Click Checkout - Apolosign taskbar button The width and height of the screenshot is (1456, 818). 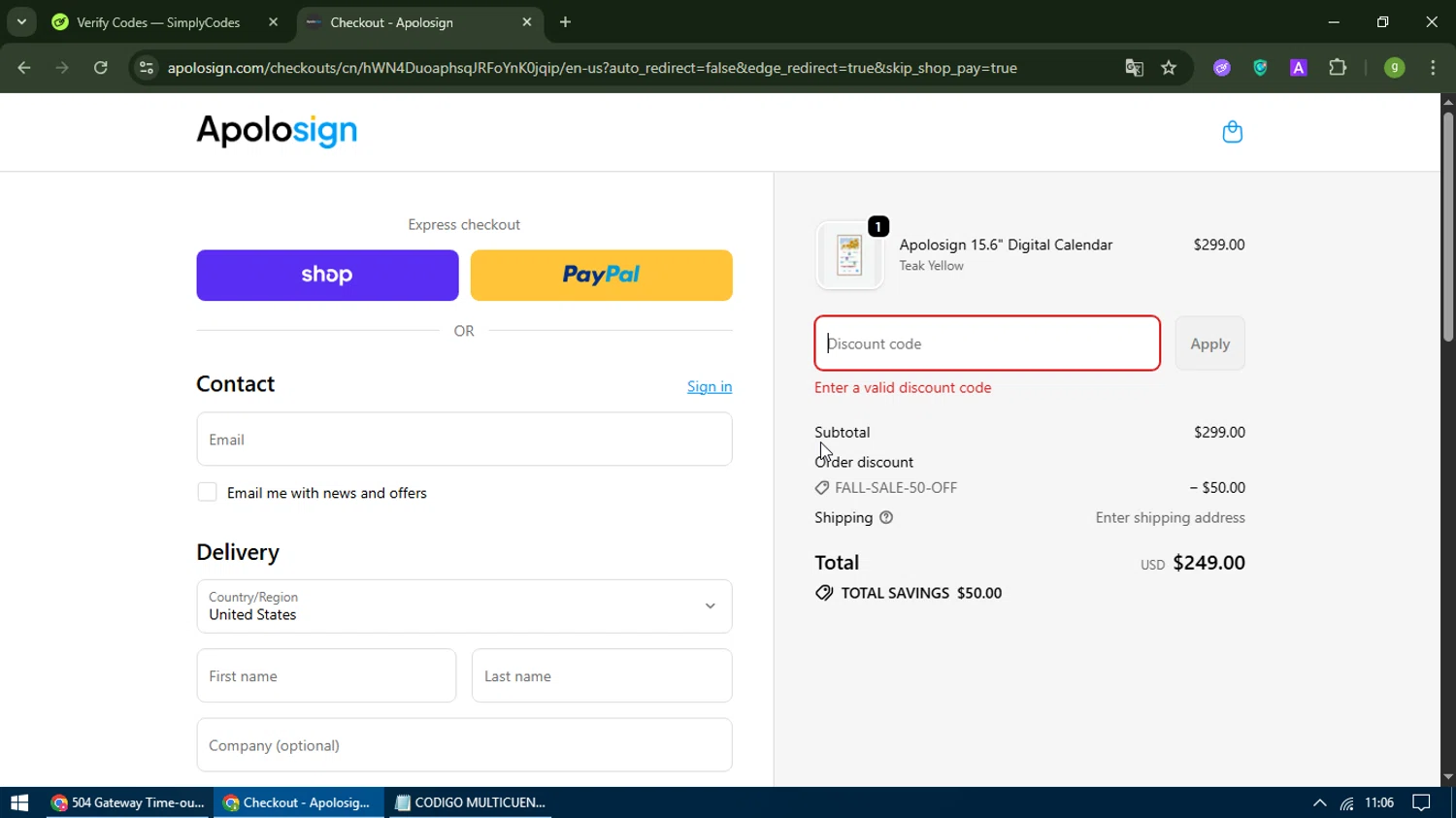[x=297, y=802]
